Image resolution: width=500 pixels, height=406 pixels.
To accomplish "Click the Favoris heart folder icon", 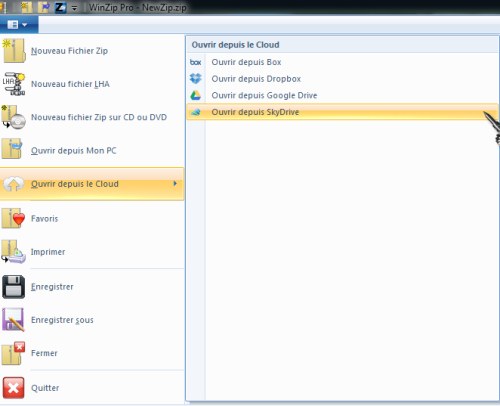I will pyautogui.click(x=13, y=218).
